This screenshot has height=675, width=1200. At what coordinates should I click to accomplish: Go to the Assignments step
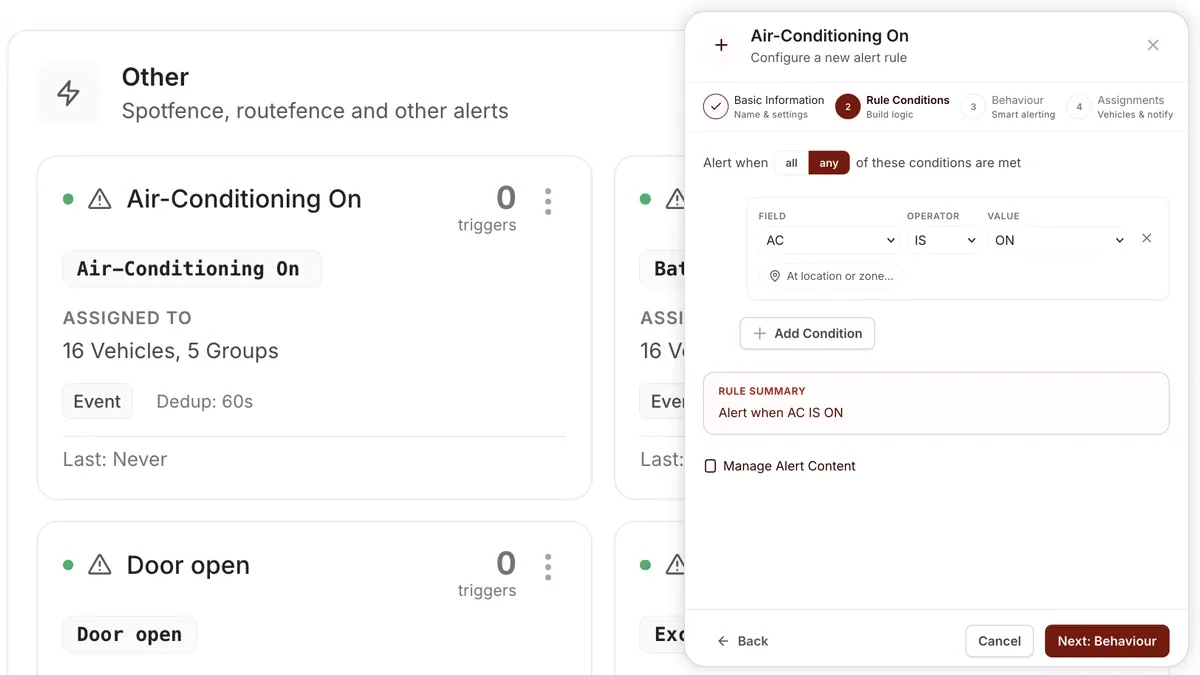pos(1121,107)
